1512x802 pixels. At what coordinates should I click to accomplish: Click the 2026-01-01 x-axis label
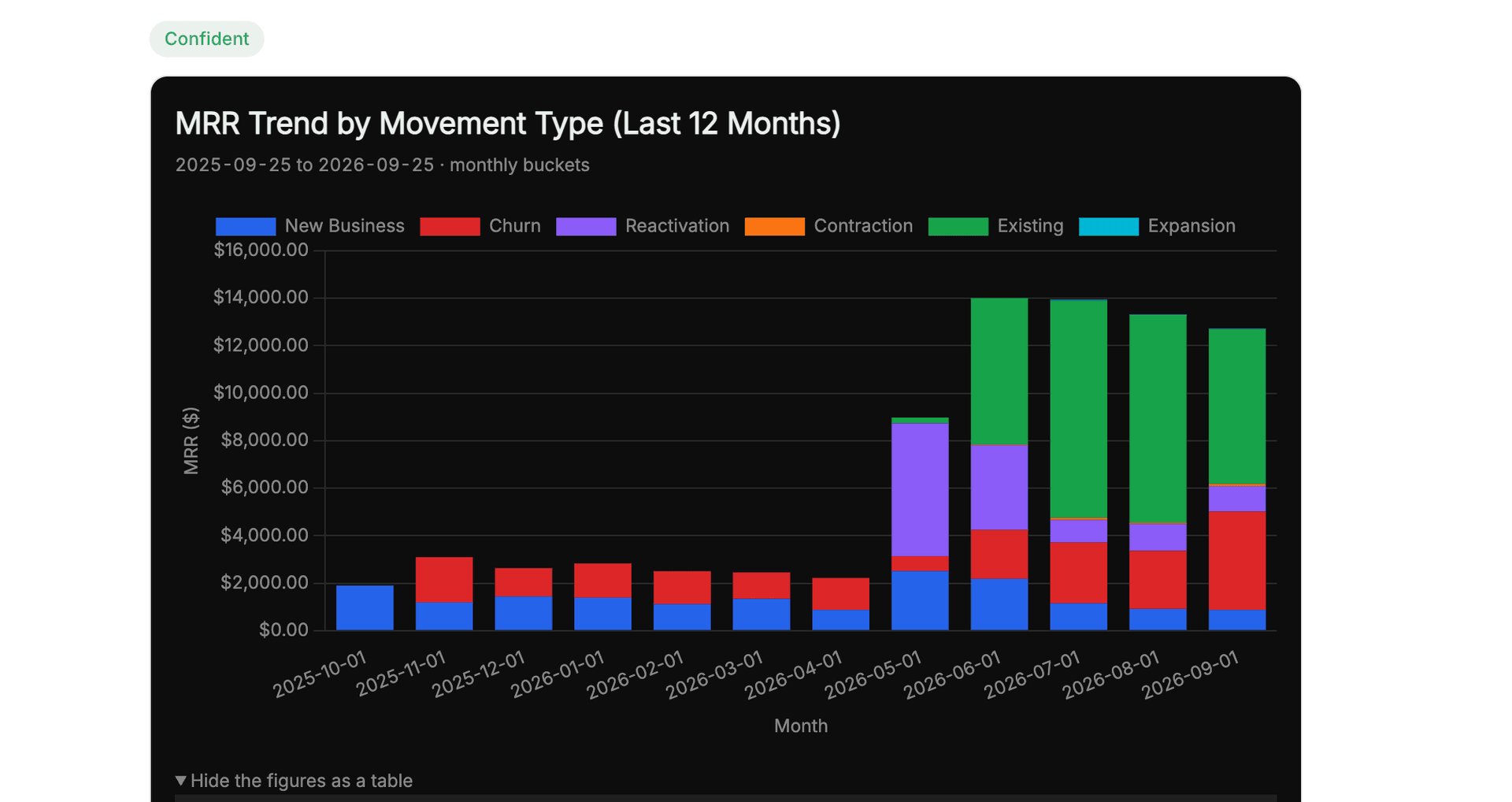pyautogui.click(x=558, y=674)
